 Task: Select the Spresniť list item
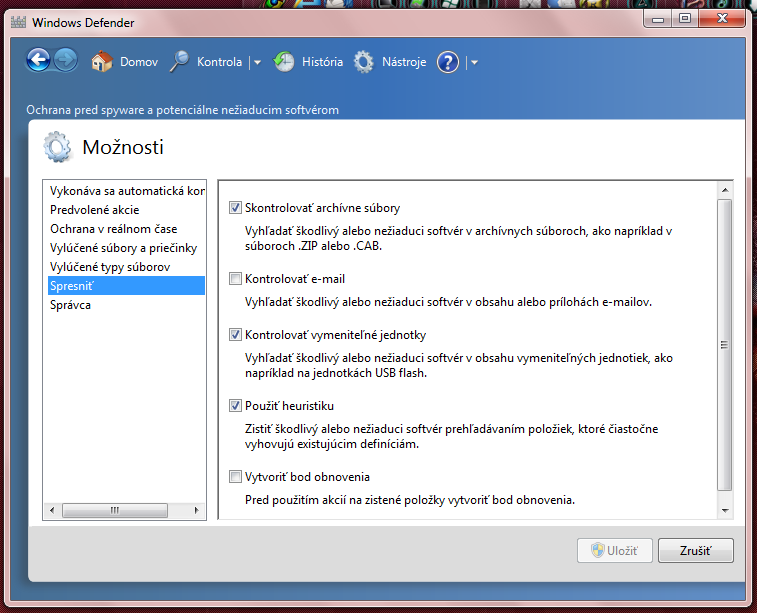[126, 286]
